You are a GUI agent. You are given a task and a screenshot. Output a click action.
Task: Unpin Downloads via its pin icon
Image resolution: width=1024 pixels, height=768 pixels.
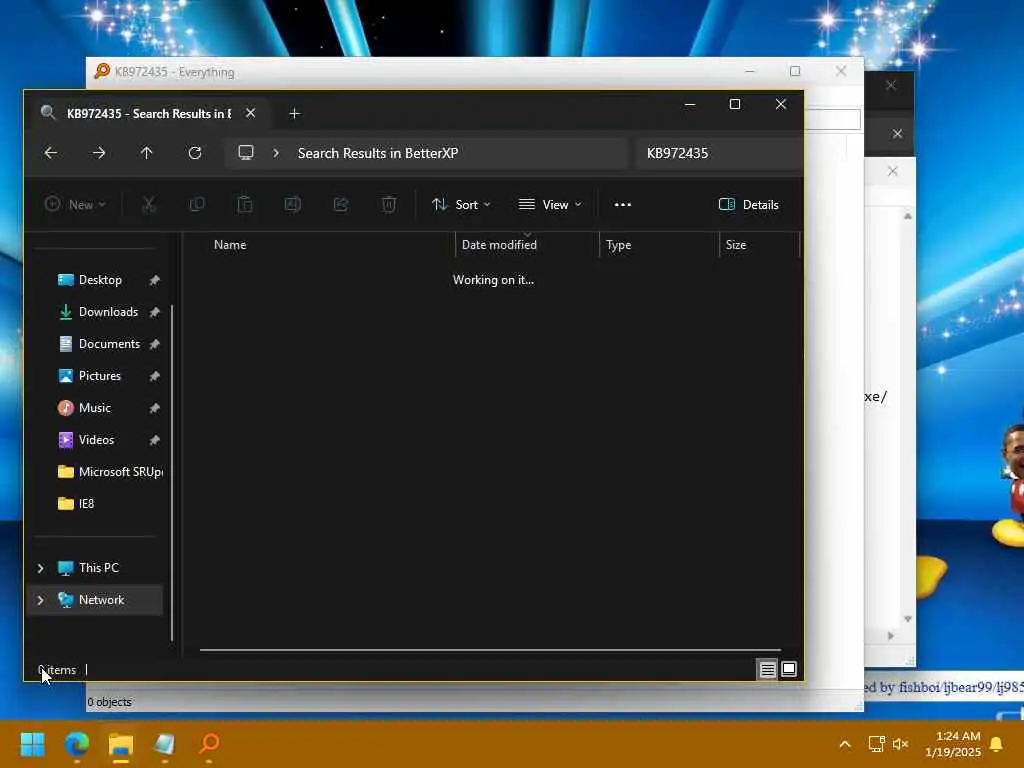(154, 312)
